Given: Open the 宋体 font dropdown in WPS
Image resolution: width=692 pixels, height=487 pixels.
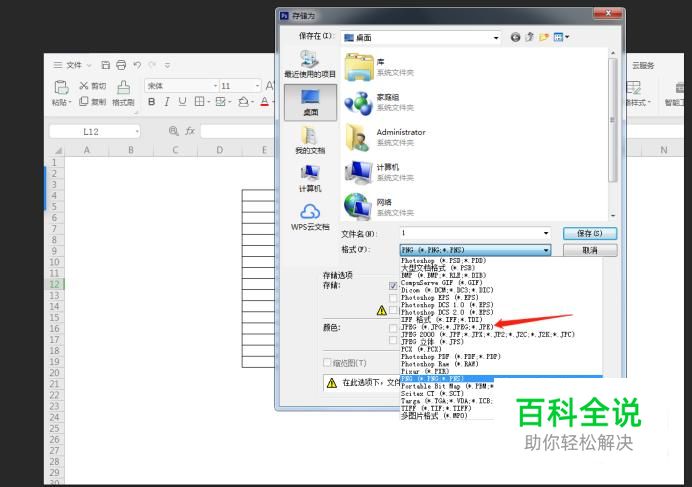Looking at the screenshot, I should (x=215, y=86).
